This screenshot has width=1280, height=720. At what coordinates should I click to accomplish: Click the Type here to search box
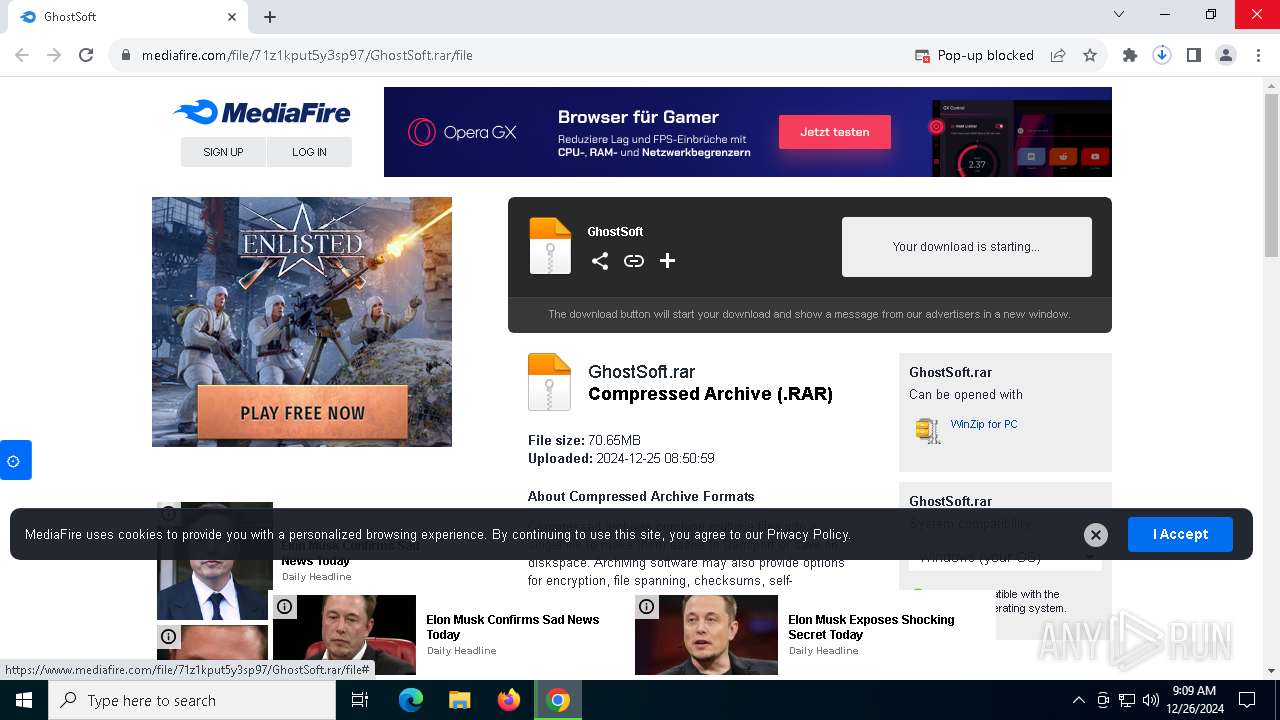(192, 700)
